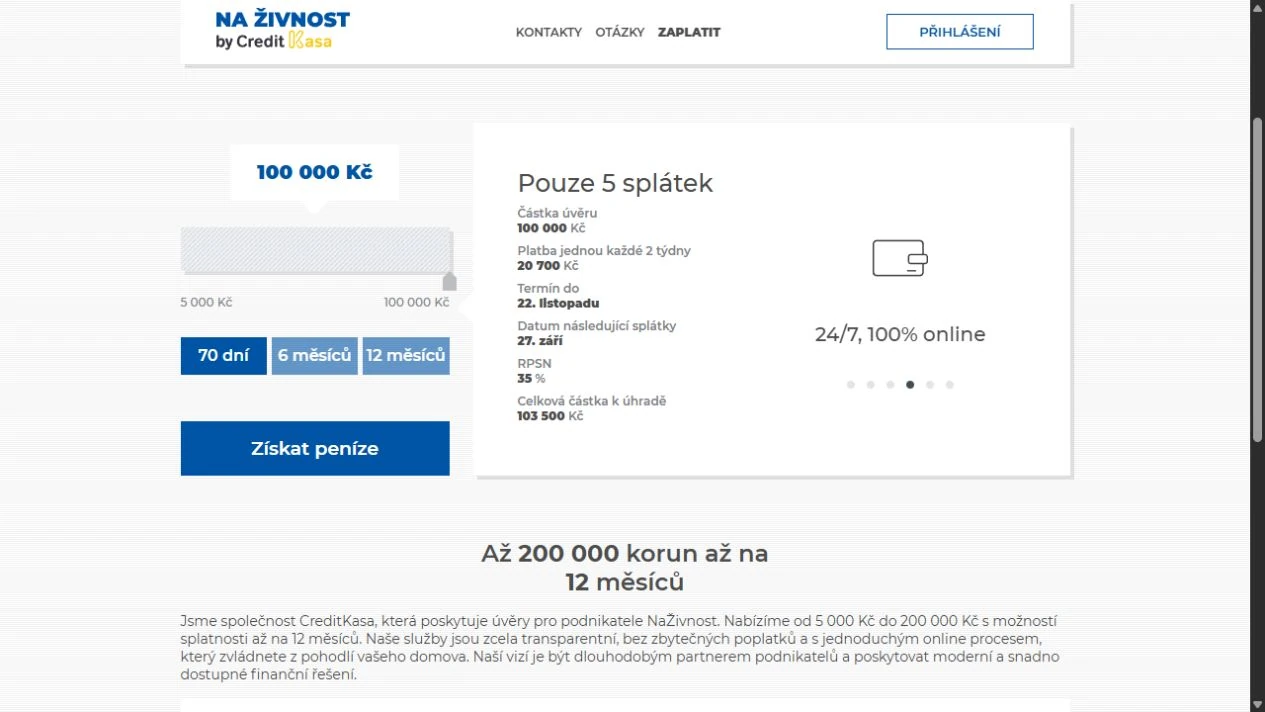Choose the 12 měsíců loan term
Screen dimensions: 1265x712
(406, 356)
